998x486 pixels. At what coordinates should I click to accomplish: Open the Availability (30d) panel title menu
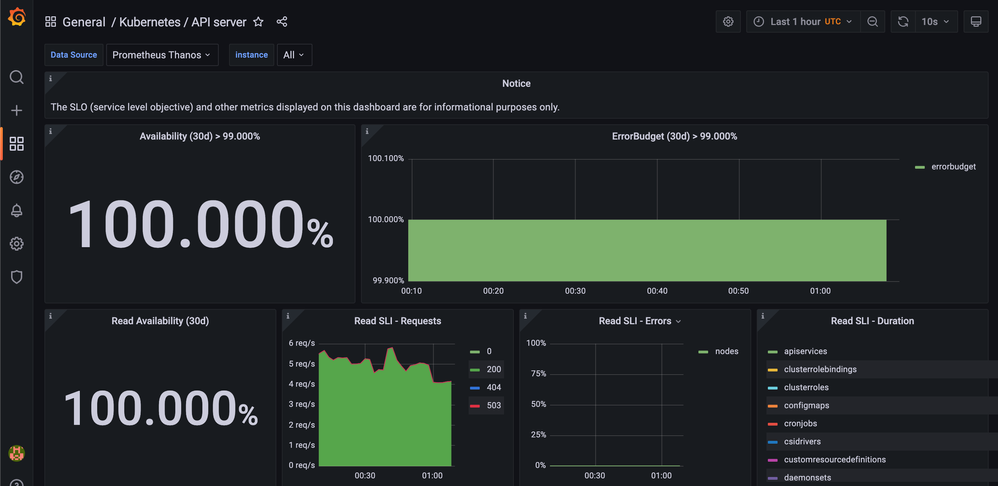(x=200, y=136)
